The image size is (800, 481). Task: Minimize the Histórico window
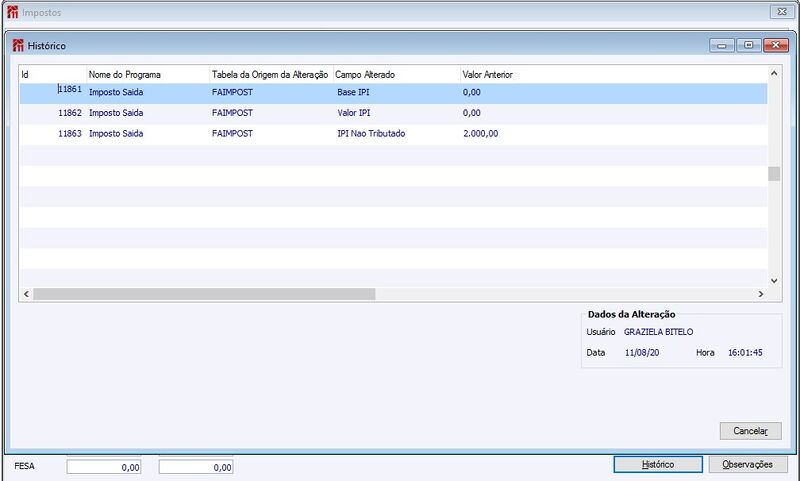tap(721, 45)
